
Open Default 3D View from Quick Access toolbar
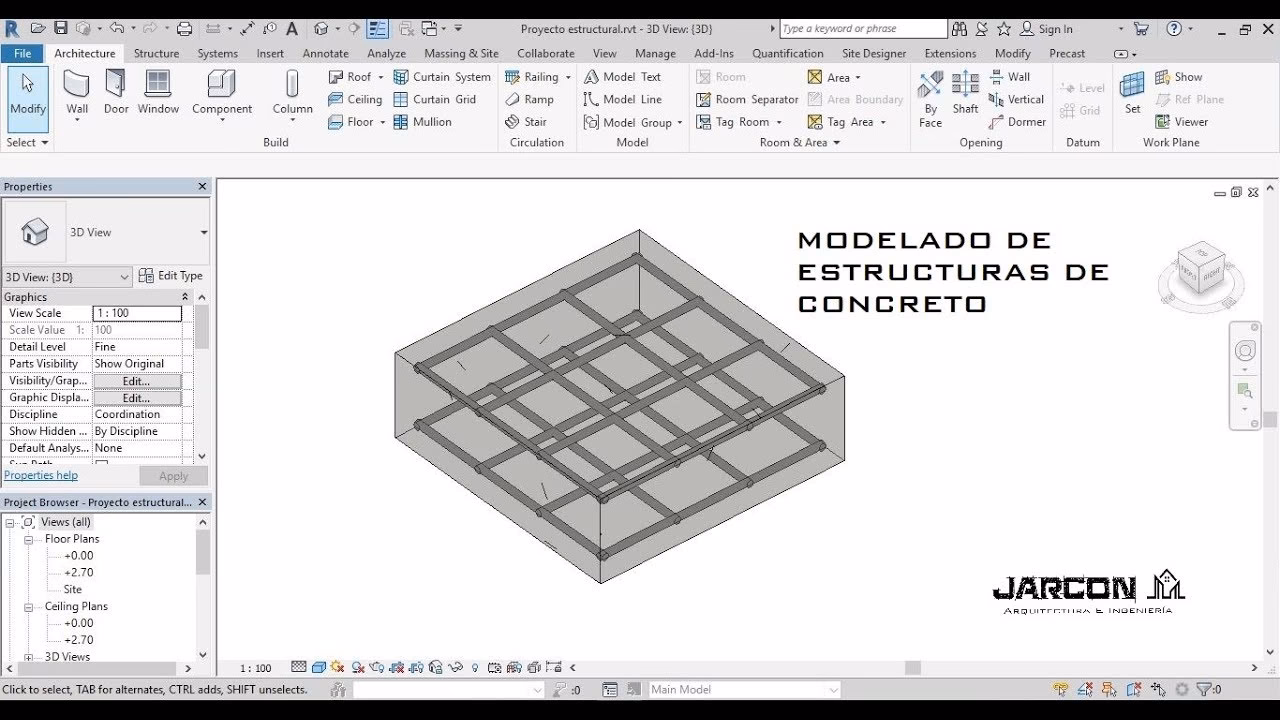point(320,27)
